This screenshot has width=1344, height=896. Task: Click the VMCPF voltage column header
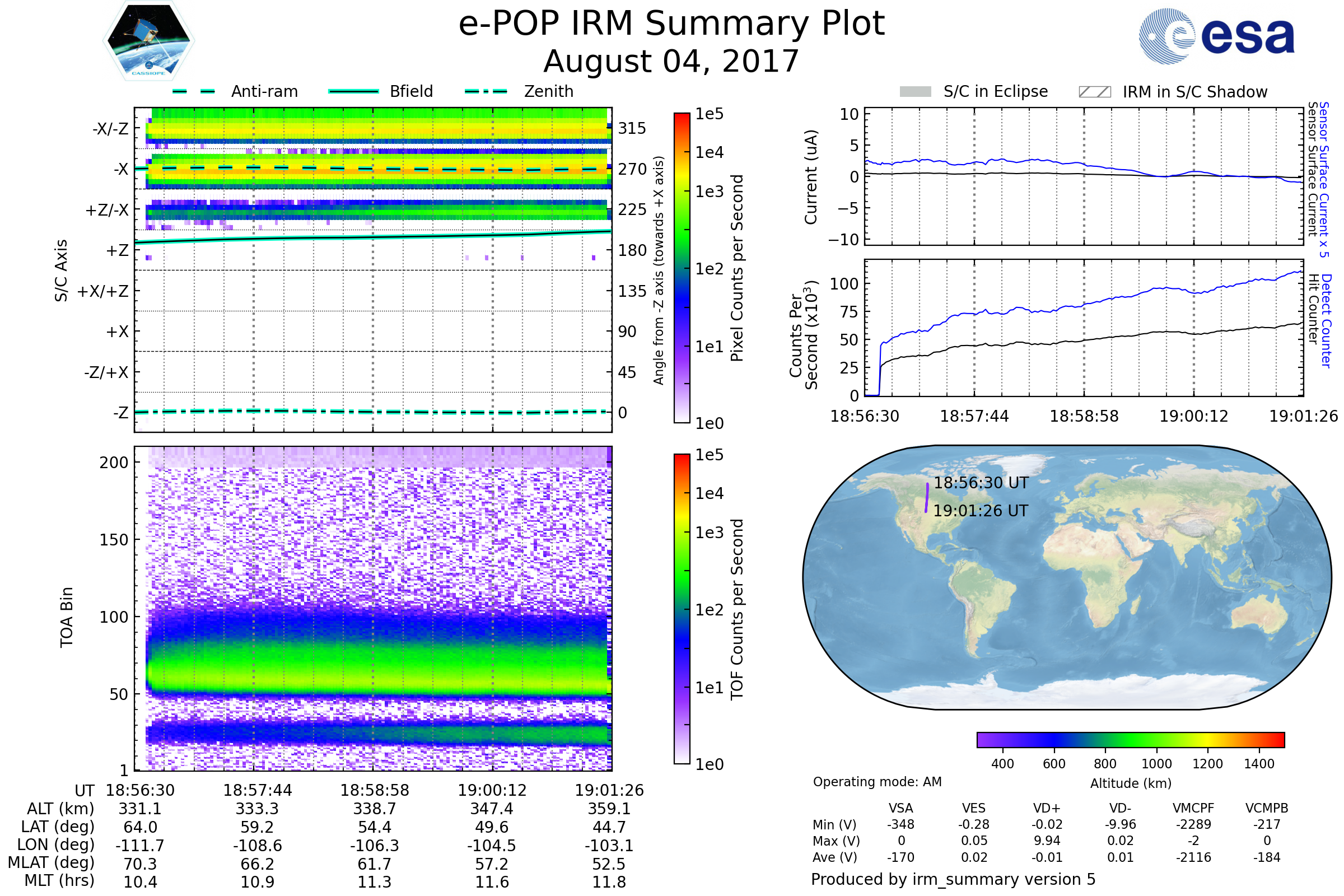point(1193,808)
